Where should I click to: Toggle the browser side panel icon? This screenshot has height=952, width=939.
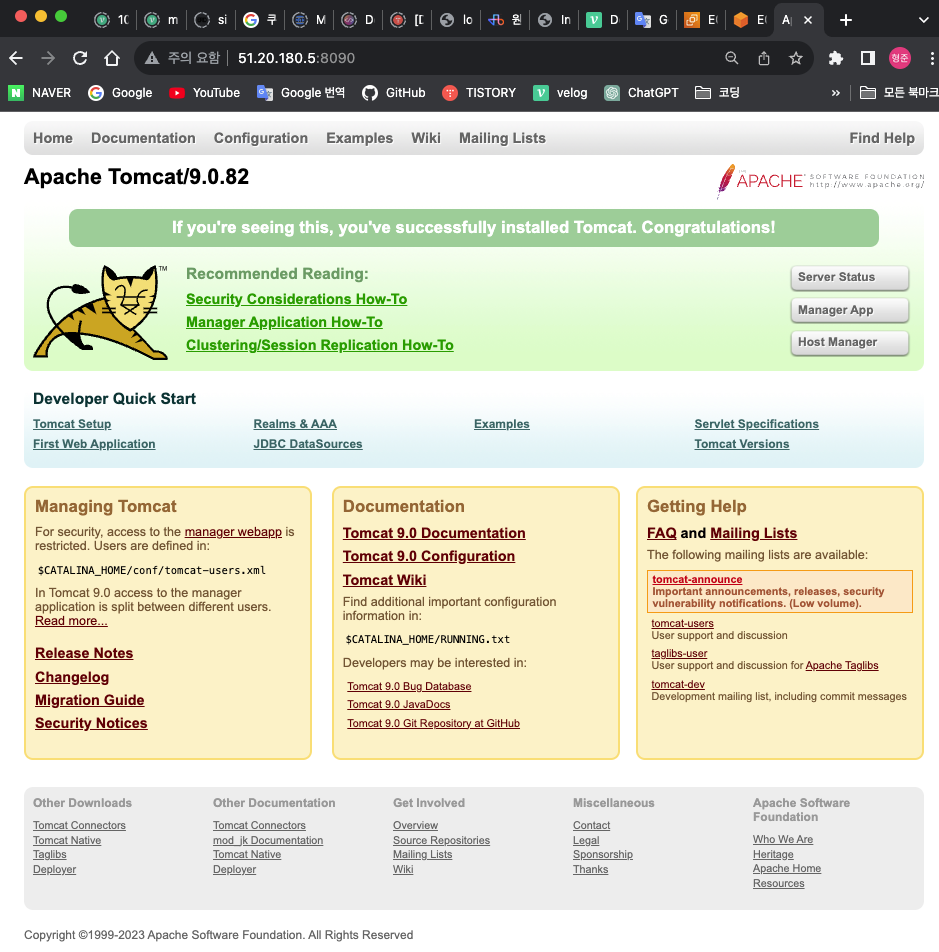[868, 58]
